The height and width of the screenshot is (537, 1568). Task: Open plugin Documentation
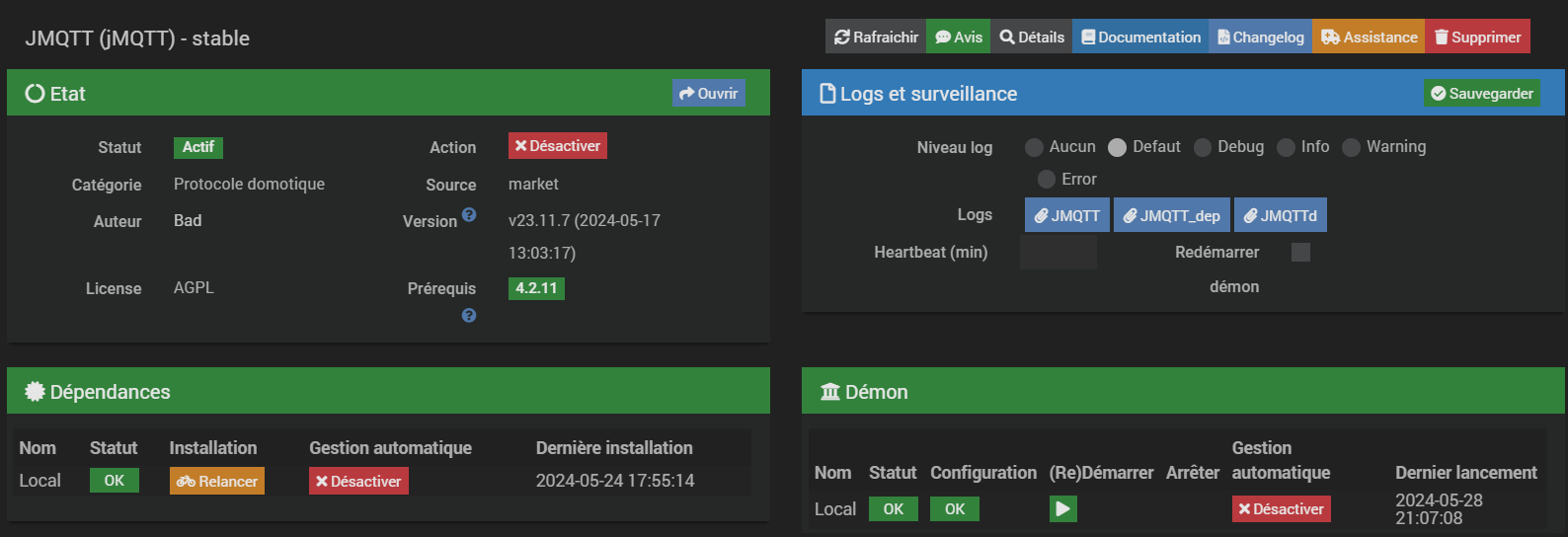1140,37
